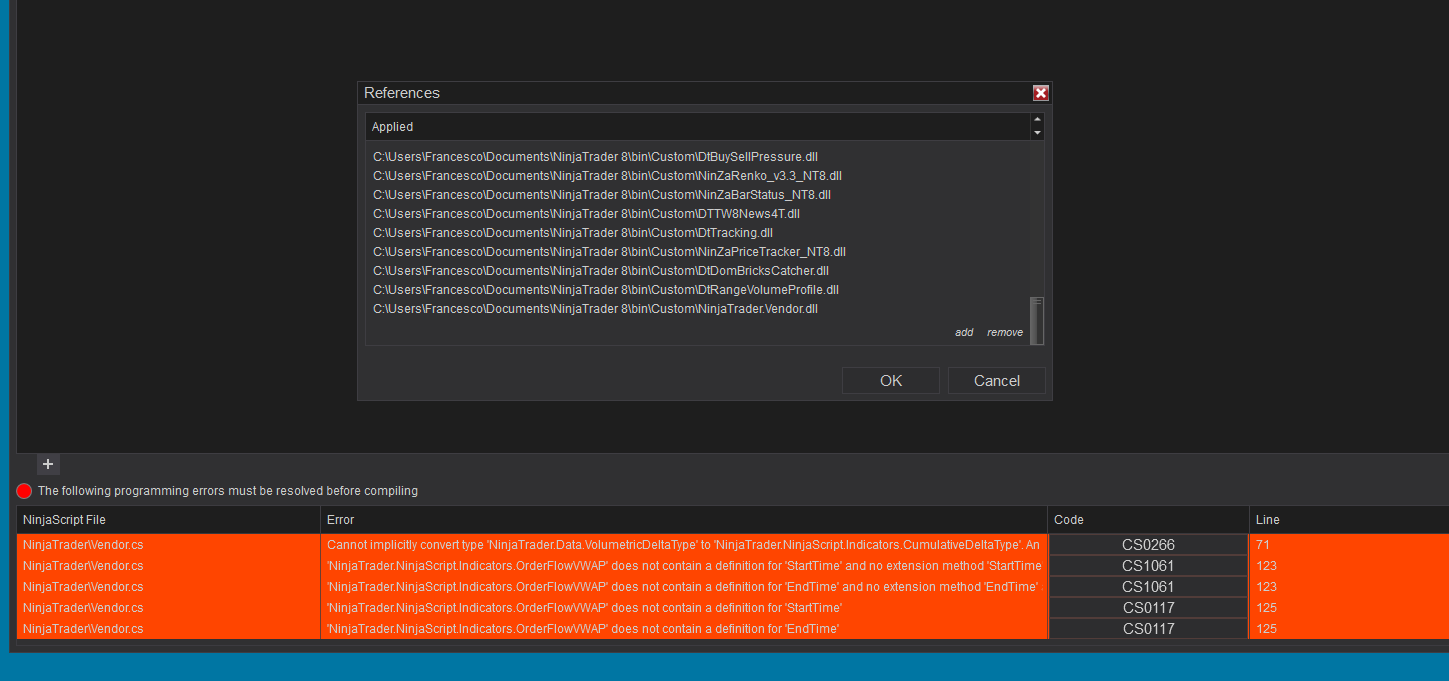Select the EndTime extension method error message

click(x=684, y=587)
